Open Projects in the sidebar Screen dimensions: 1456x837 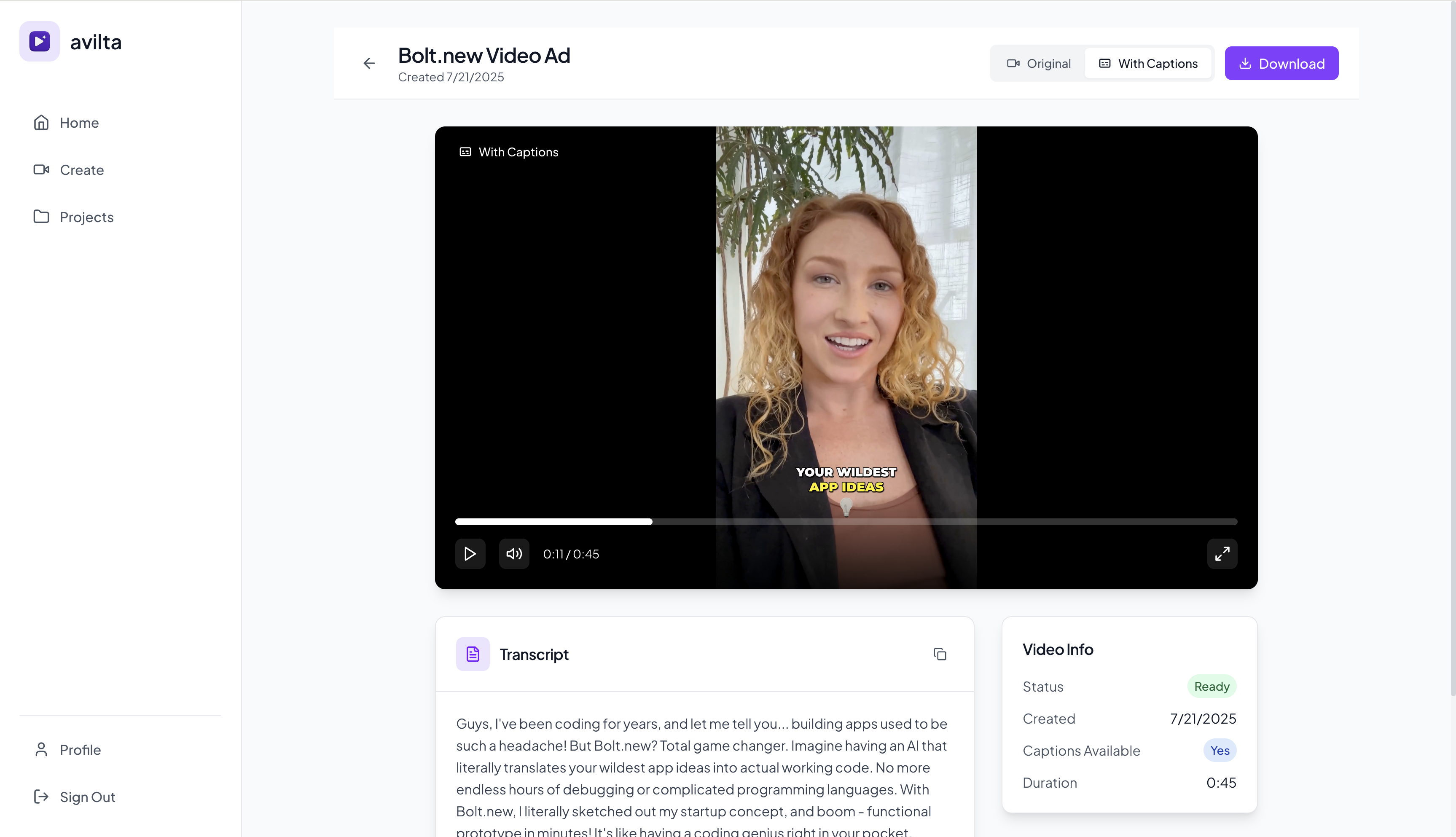[x=86, y=217]
